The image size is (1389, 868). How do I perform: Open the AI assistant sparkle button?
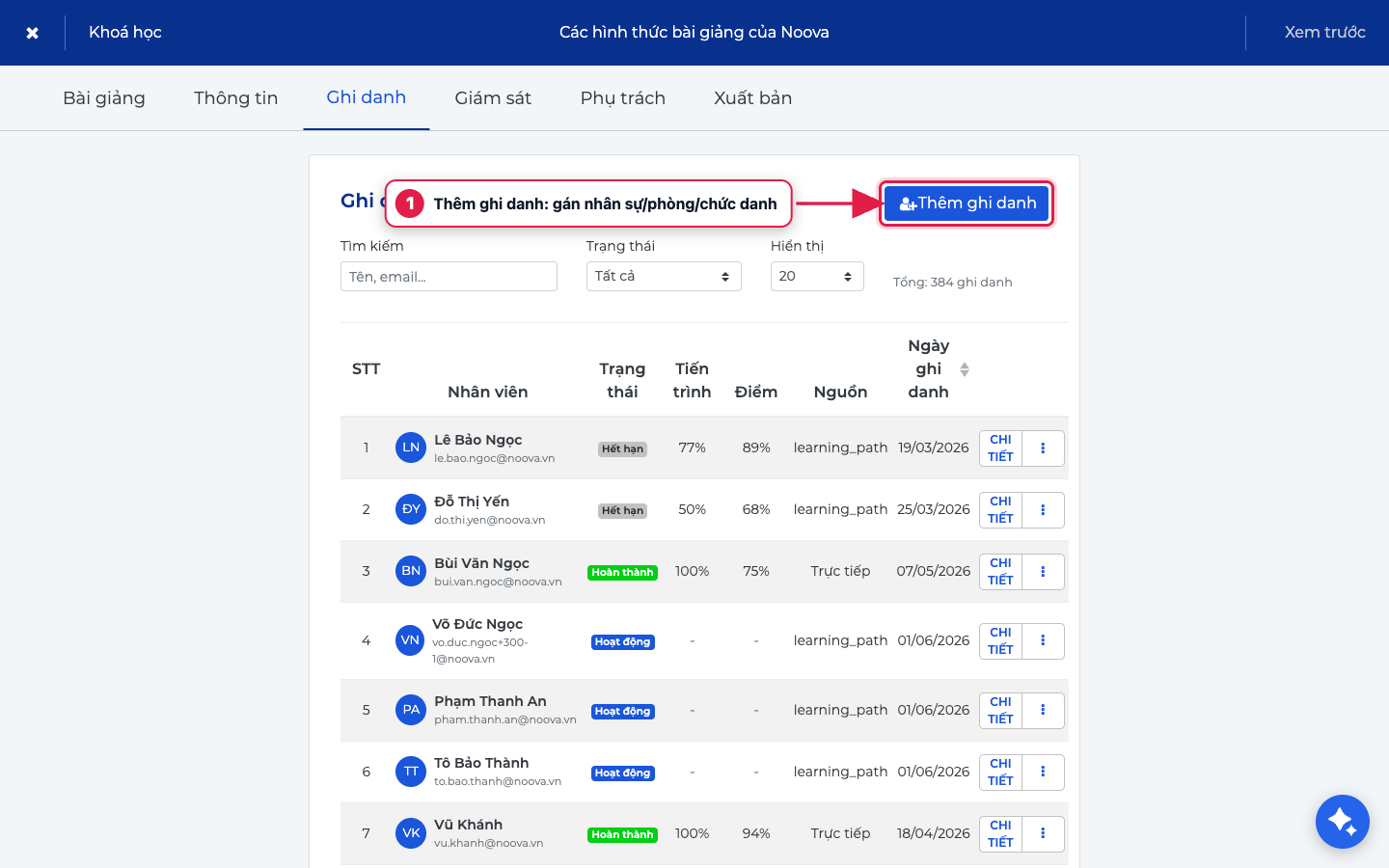click(x=1342, y=822)
